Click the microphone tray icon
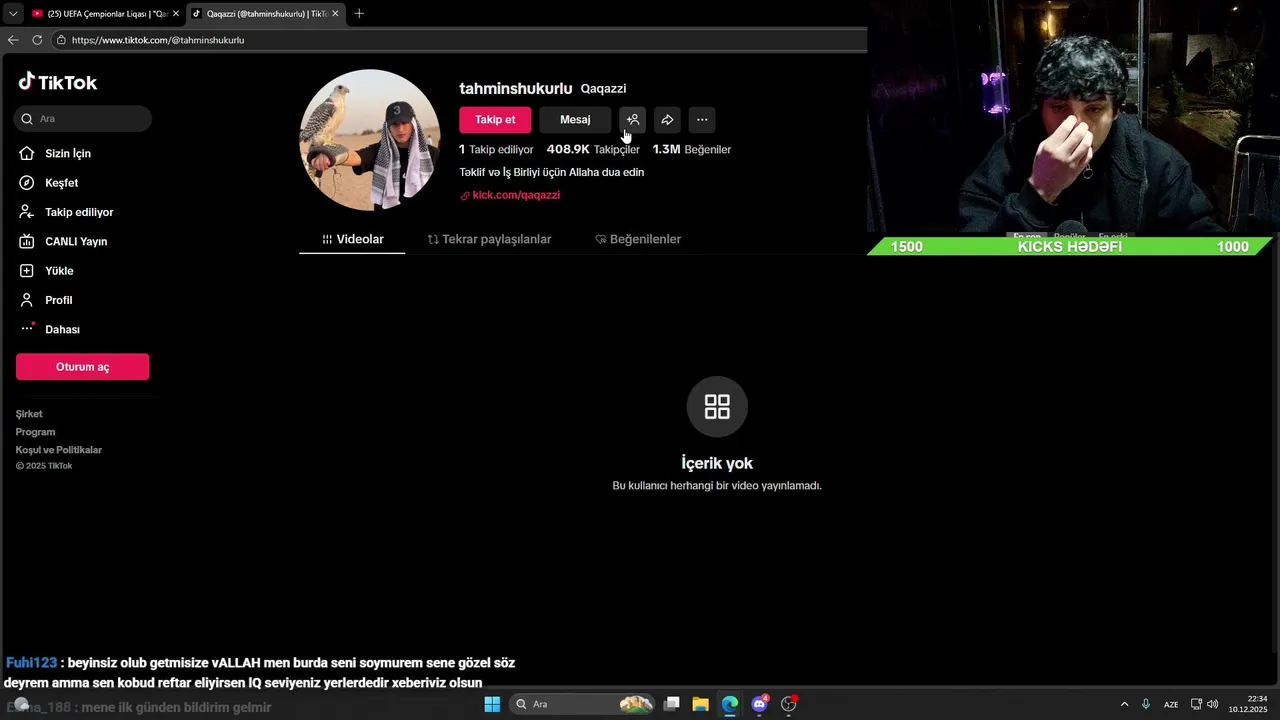Viewport: 1280px width, 720px height. pyautogui.click(x=1146, y=704)
